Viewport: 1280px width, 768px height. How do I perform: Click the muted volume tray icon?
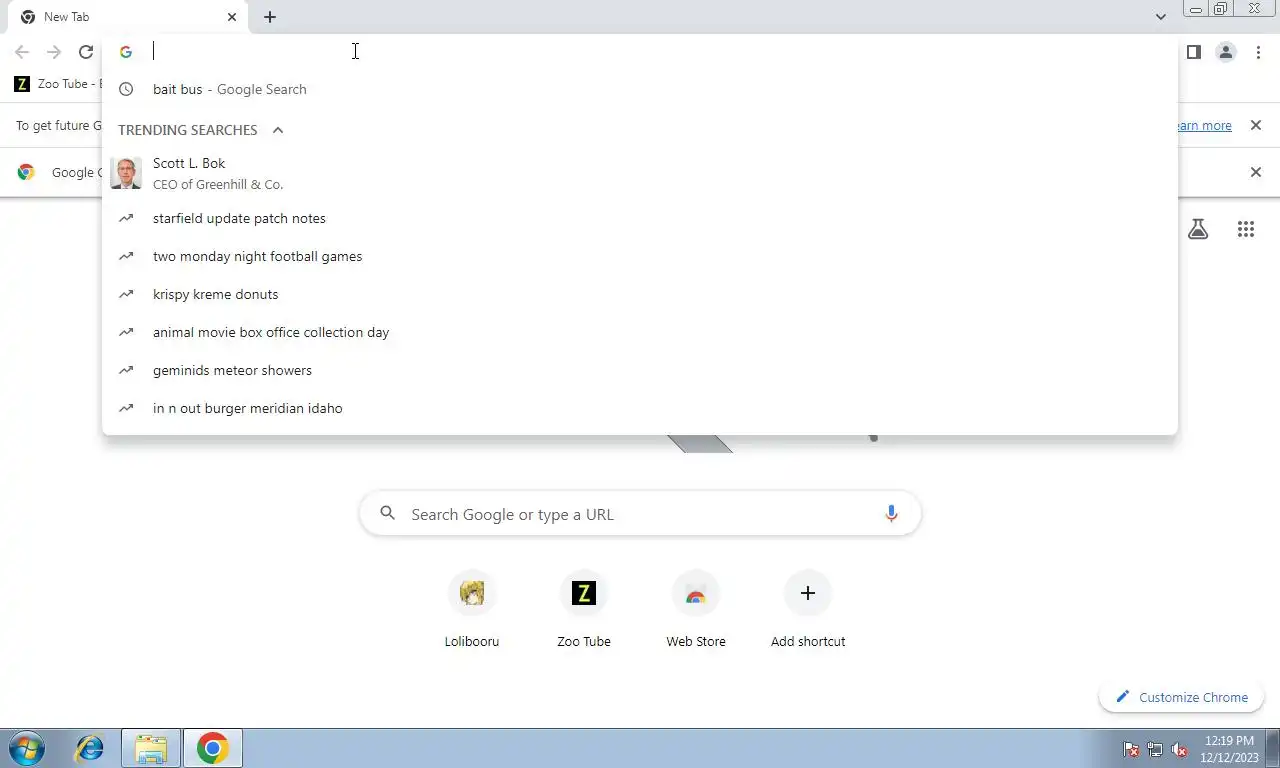1179,749
